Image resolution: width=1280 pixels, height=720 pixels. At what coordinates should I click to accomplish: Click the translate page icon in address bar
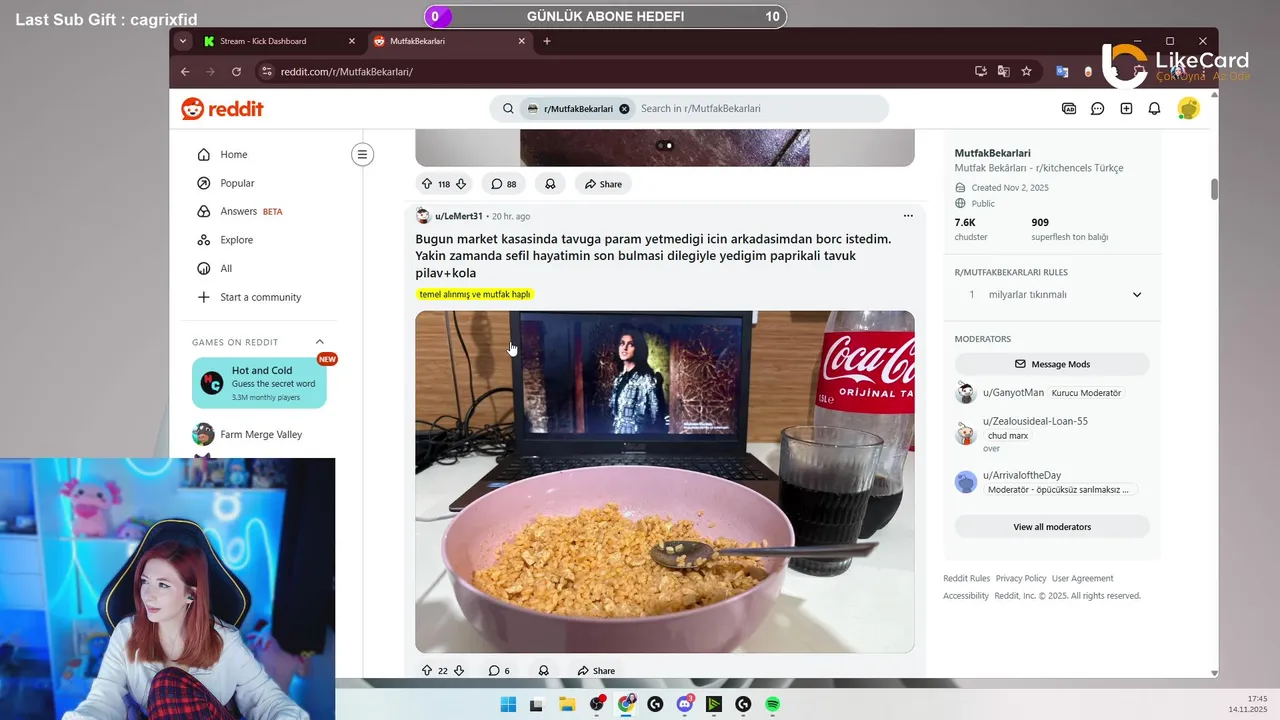click(1003, 72)
